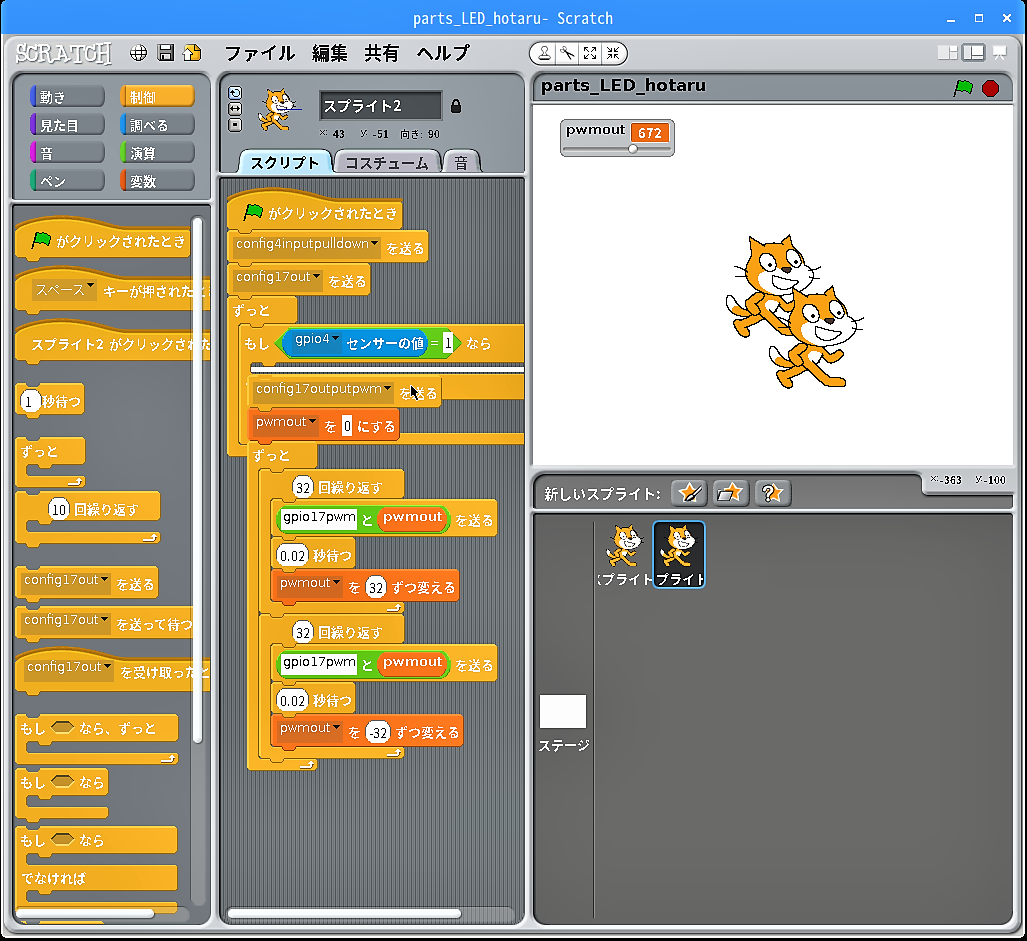This screenshot has width=1027, height=941.
Task: Click the スプライト2 がクリックされたとき palette block
Action: click(x=113, y=344)
